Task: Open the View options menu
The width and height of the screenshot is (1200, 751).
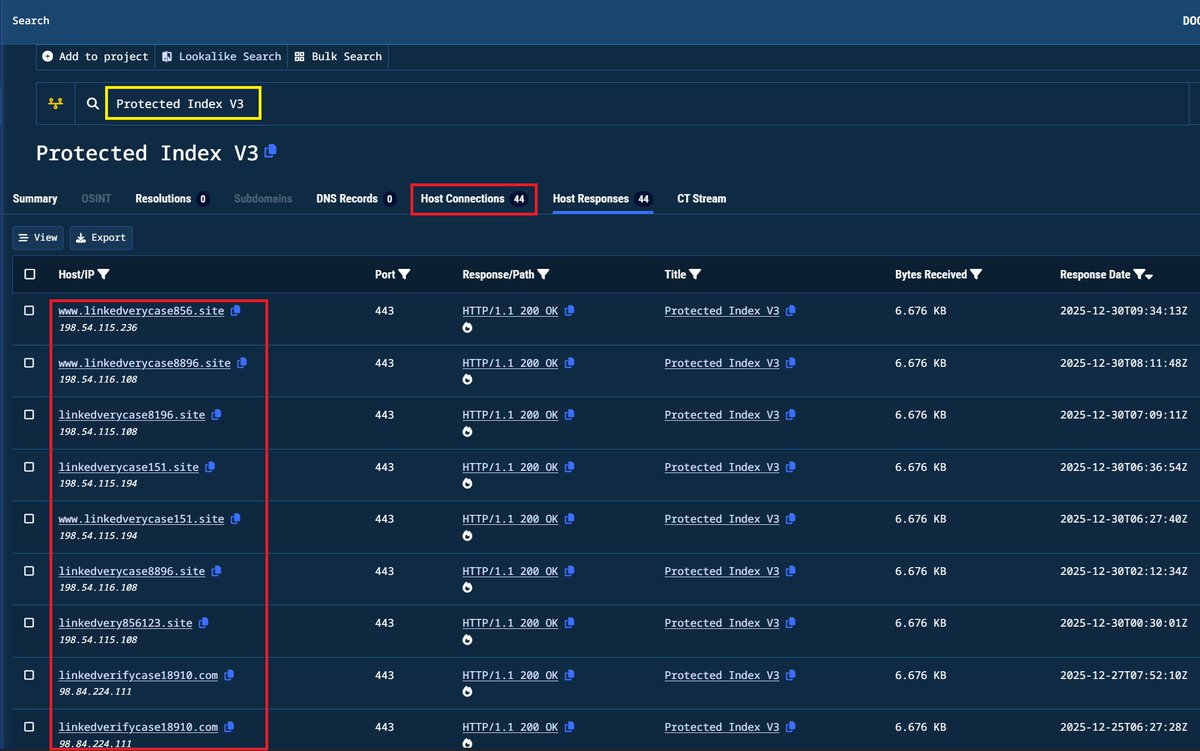Action: (38, 237)
